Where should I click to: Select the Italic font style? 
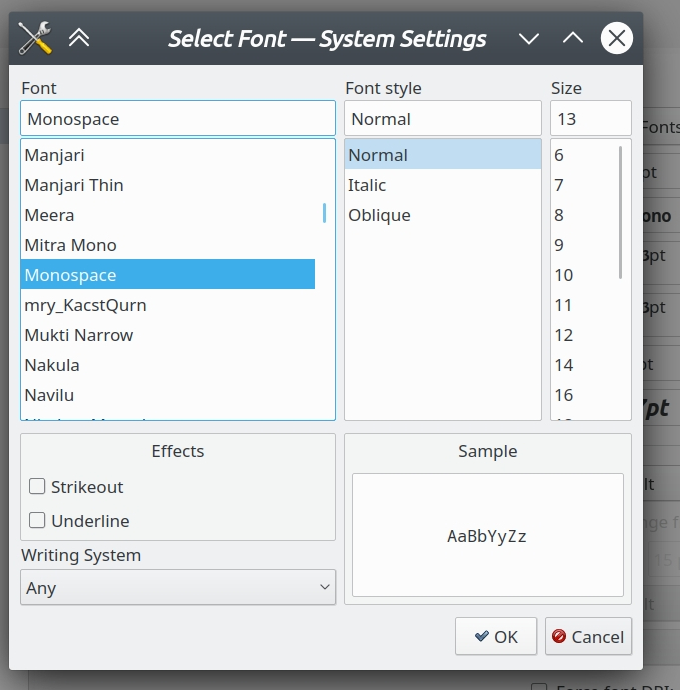tap(367, 185)
